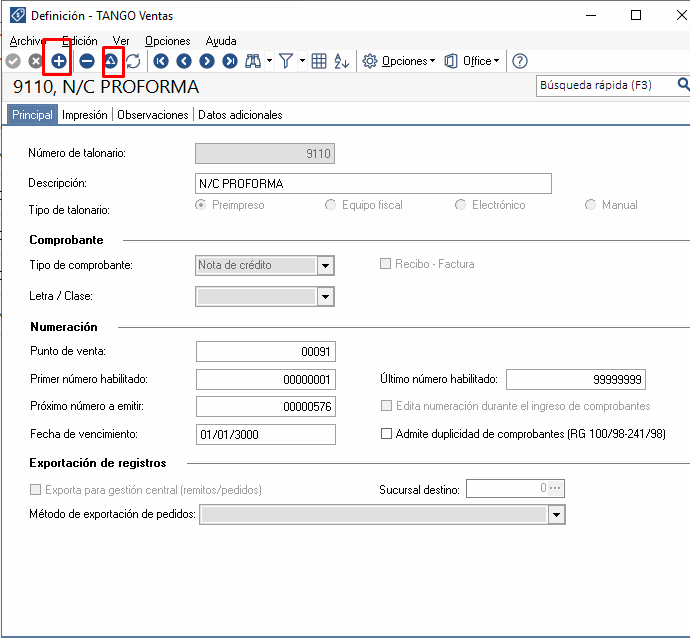Click the help question mark icon

[520, 61]
